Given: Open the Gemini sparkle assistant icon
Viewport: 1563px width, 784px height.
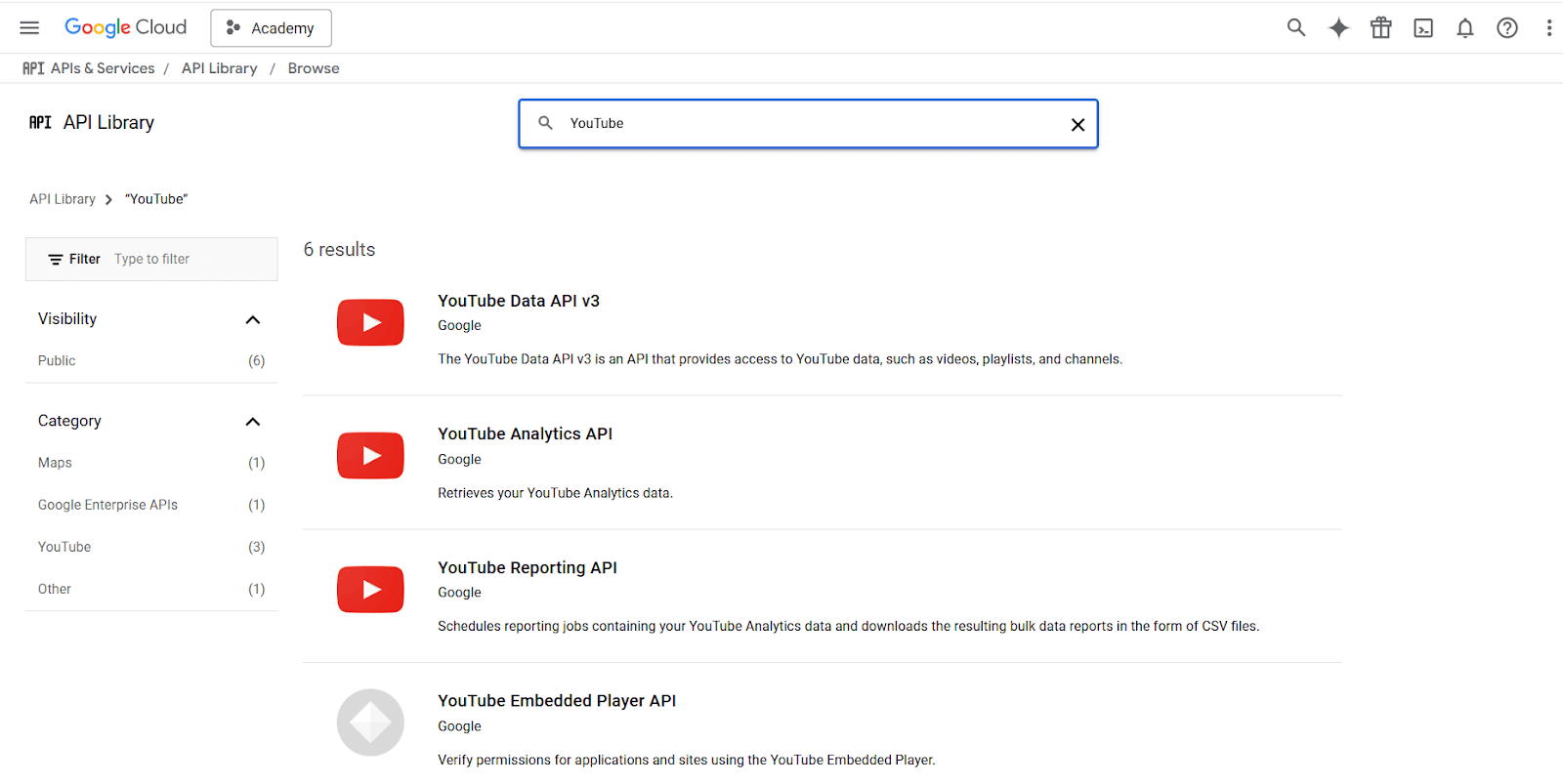Looking at the screenshot, I should [x=1338, y=27].
